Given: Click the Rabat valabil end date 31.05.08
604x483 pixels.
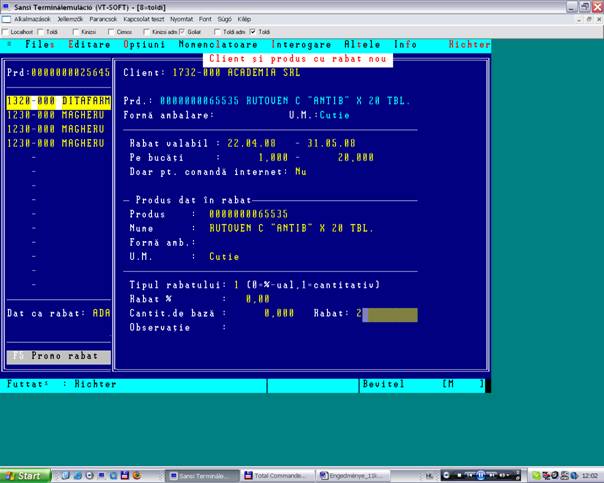Looking at the screenshot, I should pos(331,144).
